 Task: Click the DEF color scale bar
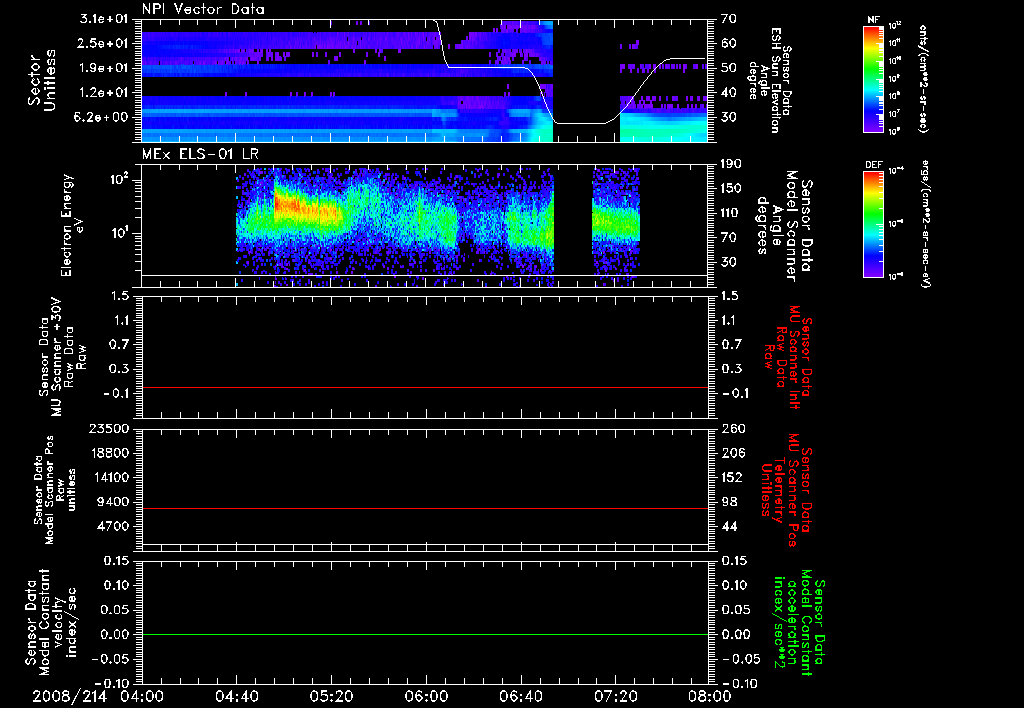[x=874, y=223]
